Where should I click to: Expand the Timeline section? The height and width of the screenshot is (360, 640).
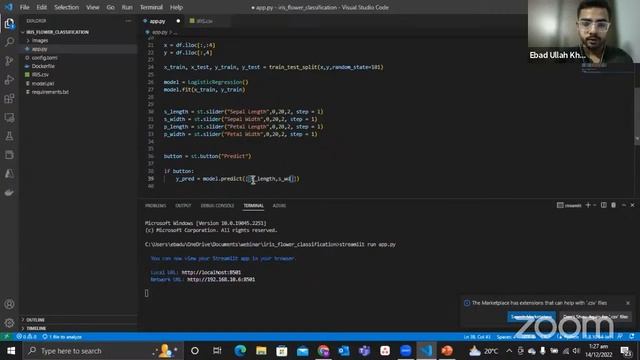(36, 328)
